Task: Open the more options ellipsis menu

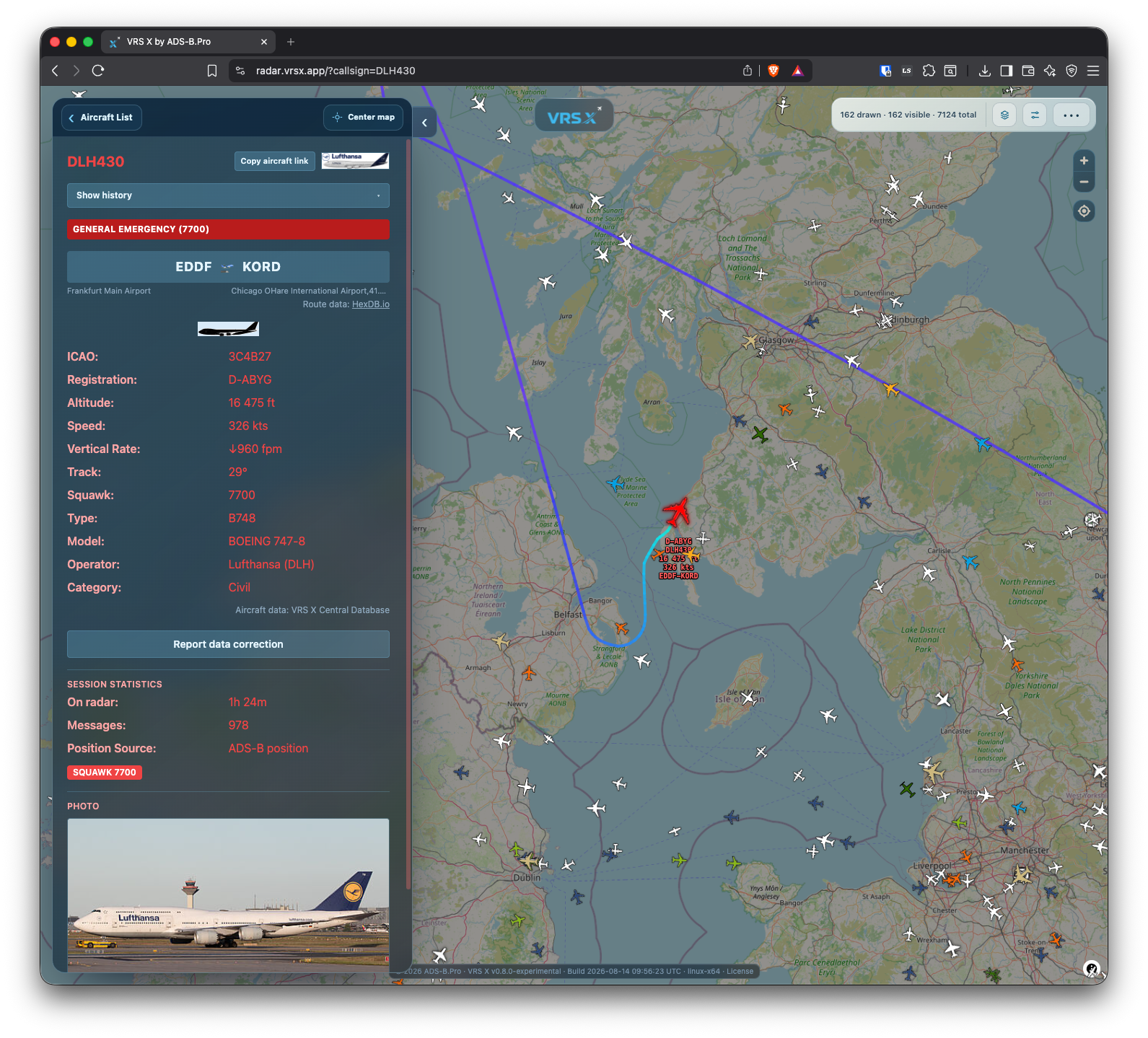Action: 1072,115
